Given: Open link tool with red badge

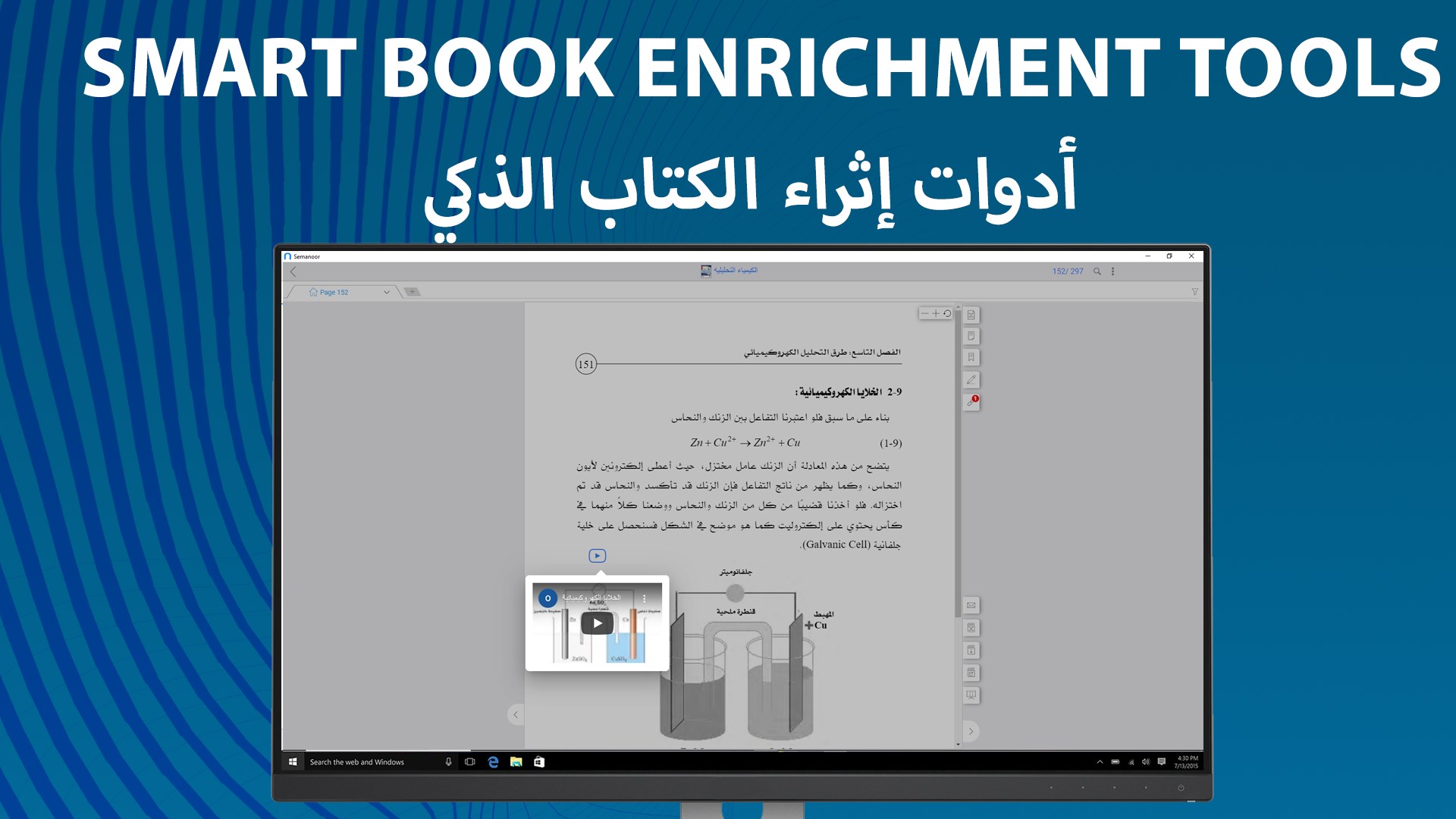Looking at the screenshot, I should coord(971,402).
